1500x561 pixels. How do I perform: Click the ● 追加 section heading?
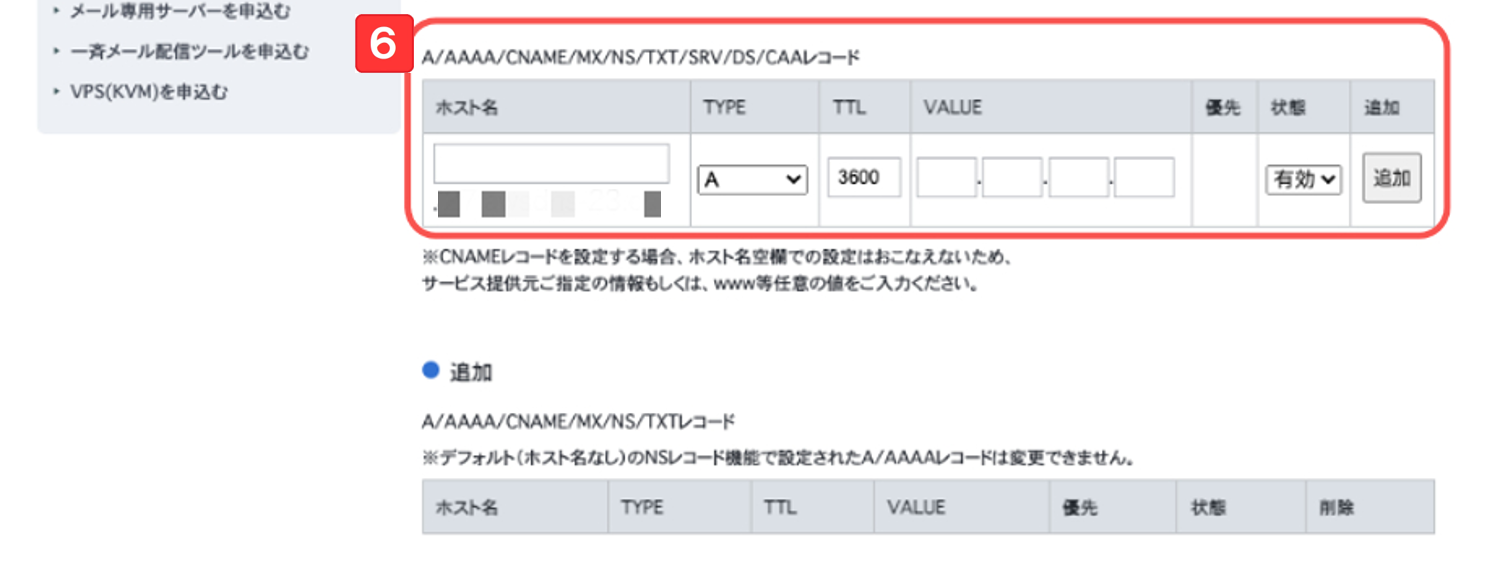(457, 372)
